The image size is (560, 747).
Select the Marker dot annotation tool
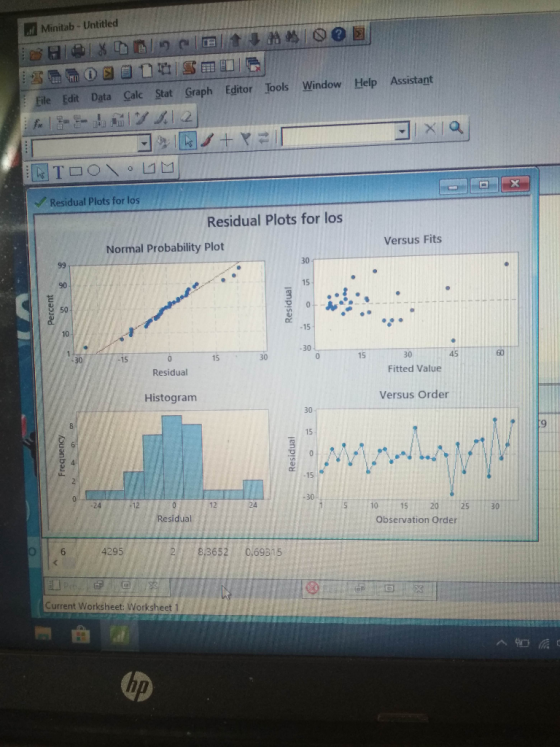pyautogui.click(x=130, y=169)
